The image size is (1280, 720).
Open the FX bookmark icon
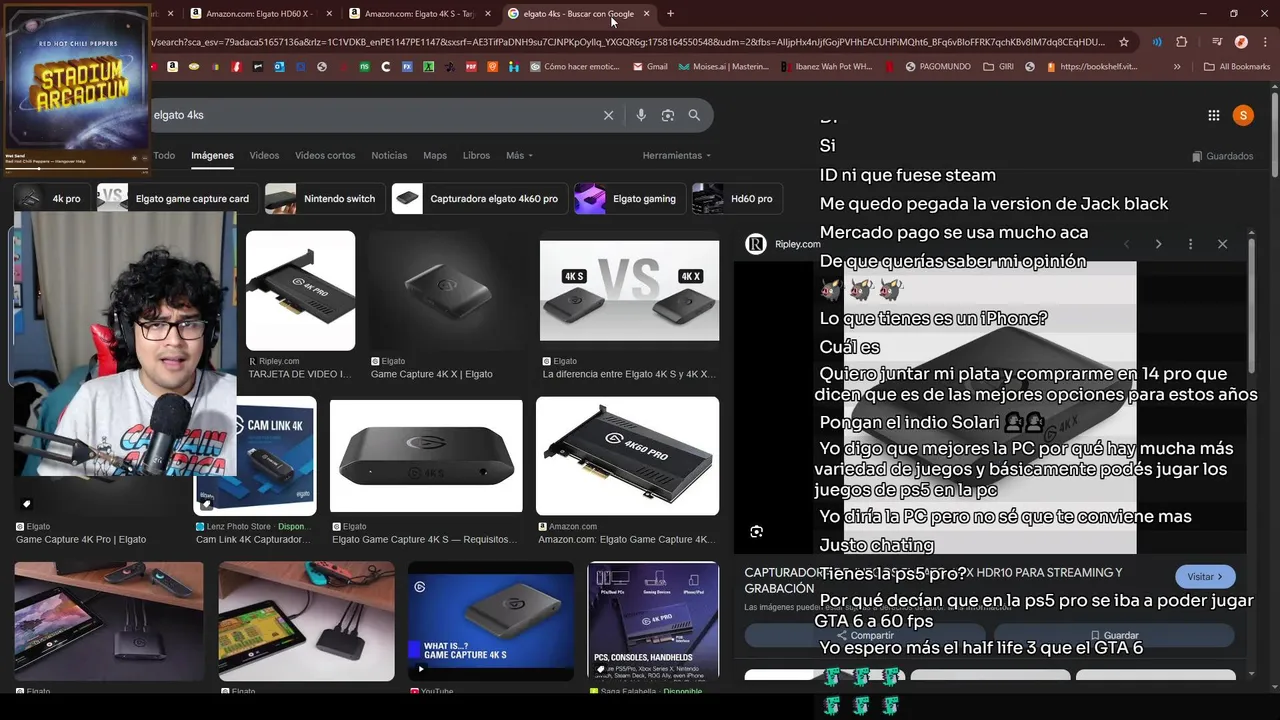[x=407, y=67]
